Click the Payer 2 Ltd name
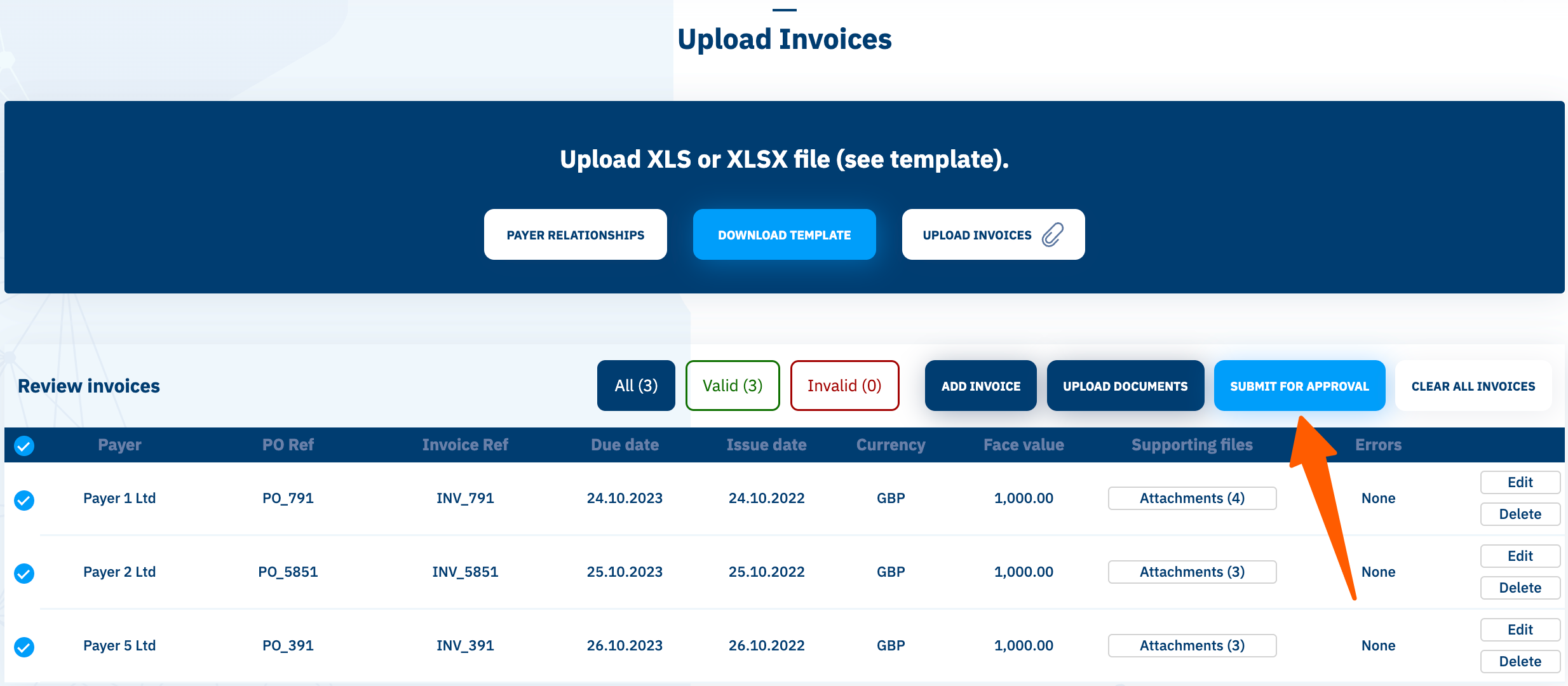This screenshot has width=1568, height=686. [119, 572]
